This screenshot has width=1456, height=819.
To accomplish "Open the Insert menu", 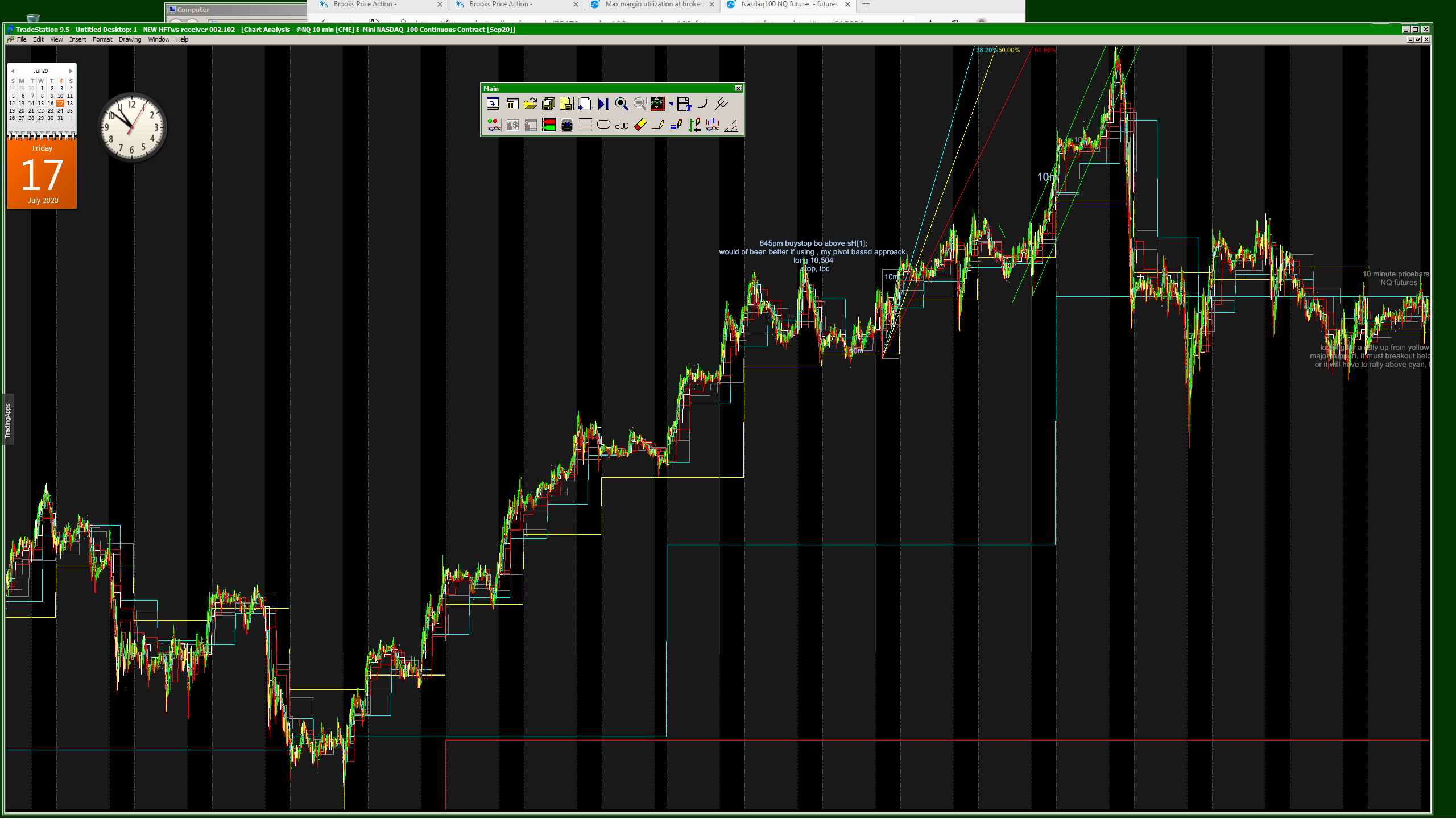I will 78,39.
